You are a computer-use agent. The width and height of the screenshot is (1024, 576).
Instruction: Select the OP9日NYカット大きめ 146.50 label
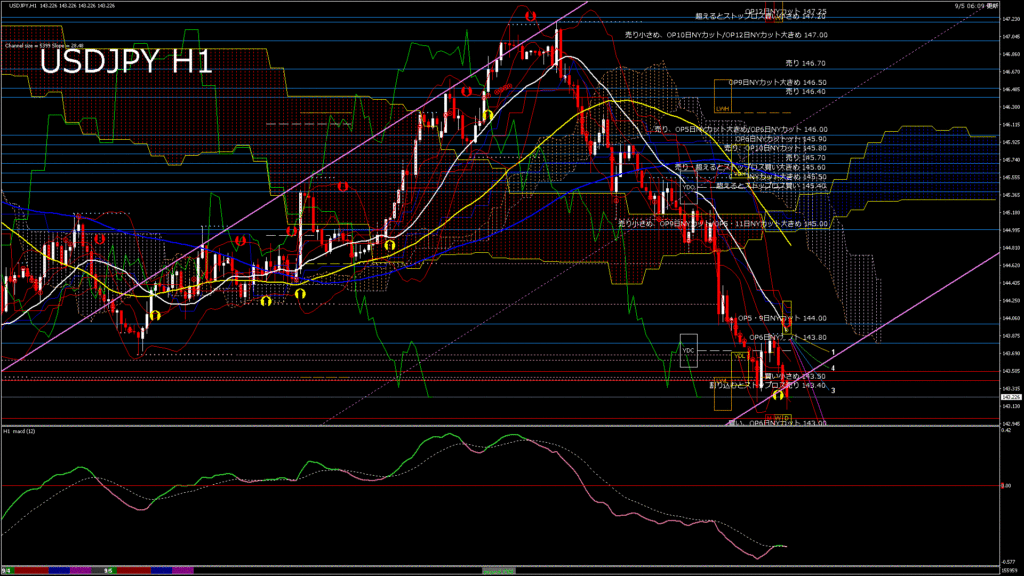777,83
